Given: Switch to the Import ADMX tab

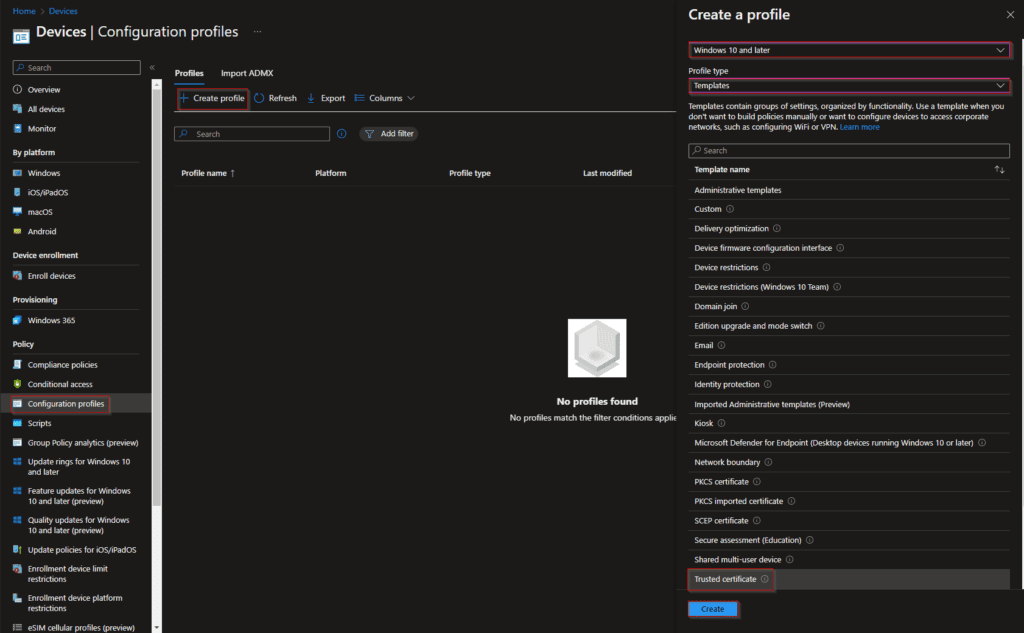Looking at the screenshot, I should [x=247, y=73].
